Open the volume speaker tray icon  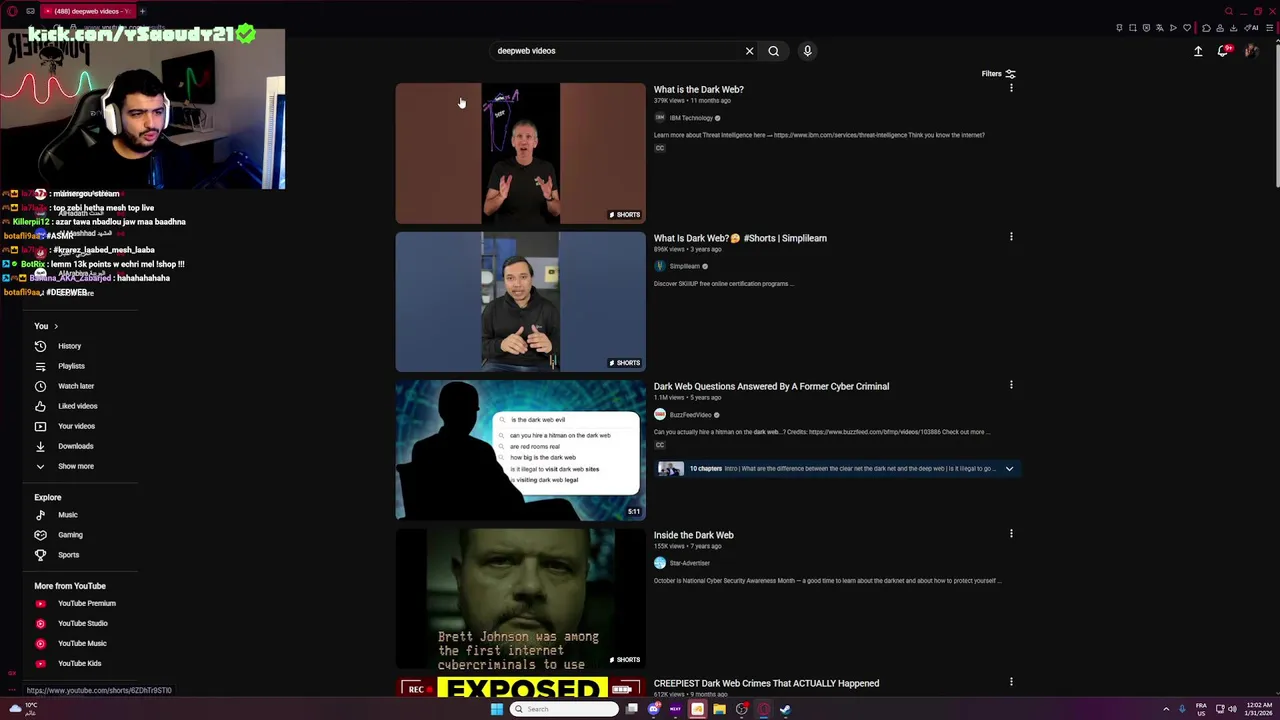click(1232, 709)
